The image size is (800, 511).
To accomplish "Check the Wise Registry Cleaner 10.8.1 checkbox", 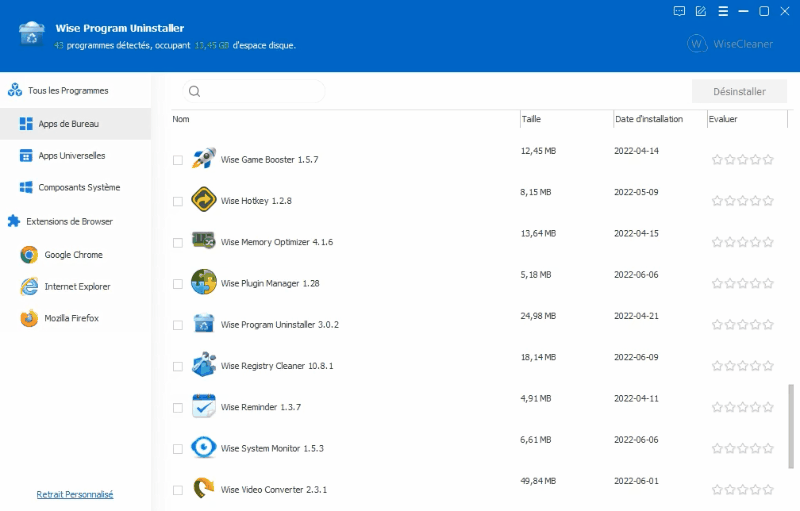I will click(x=178, y=367).
